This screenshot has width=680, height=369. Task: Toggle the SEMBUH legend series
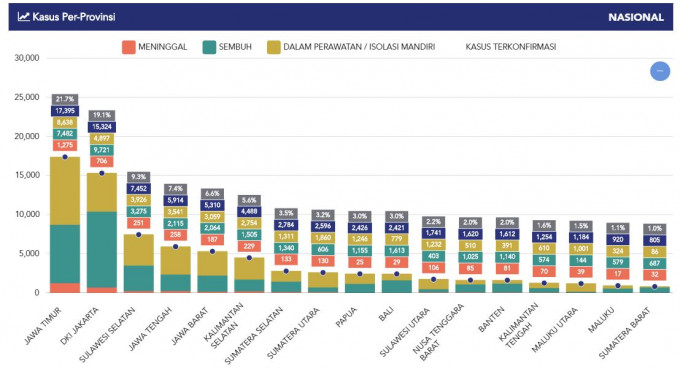click(x=227, y=47)
